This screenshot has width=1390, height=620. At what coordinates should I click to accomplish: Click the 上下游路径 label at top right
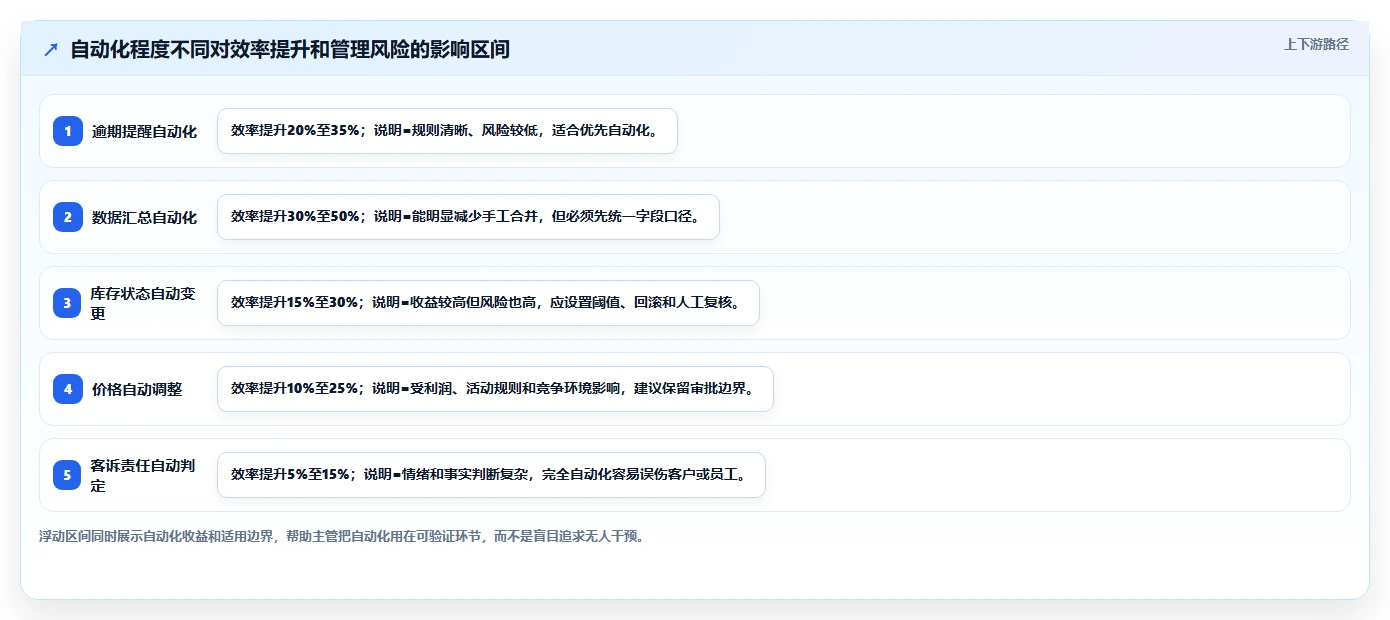1316,44
